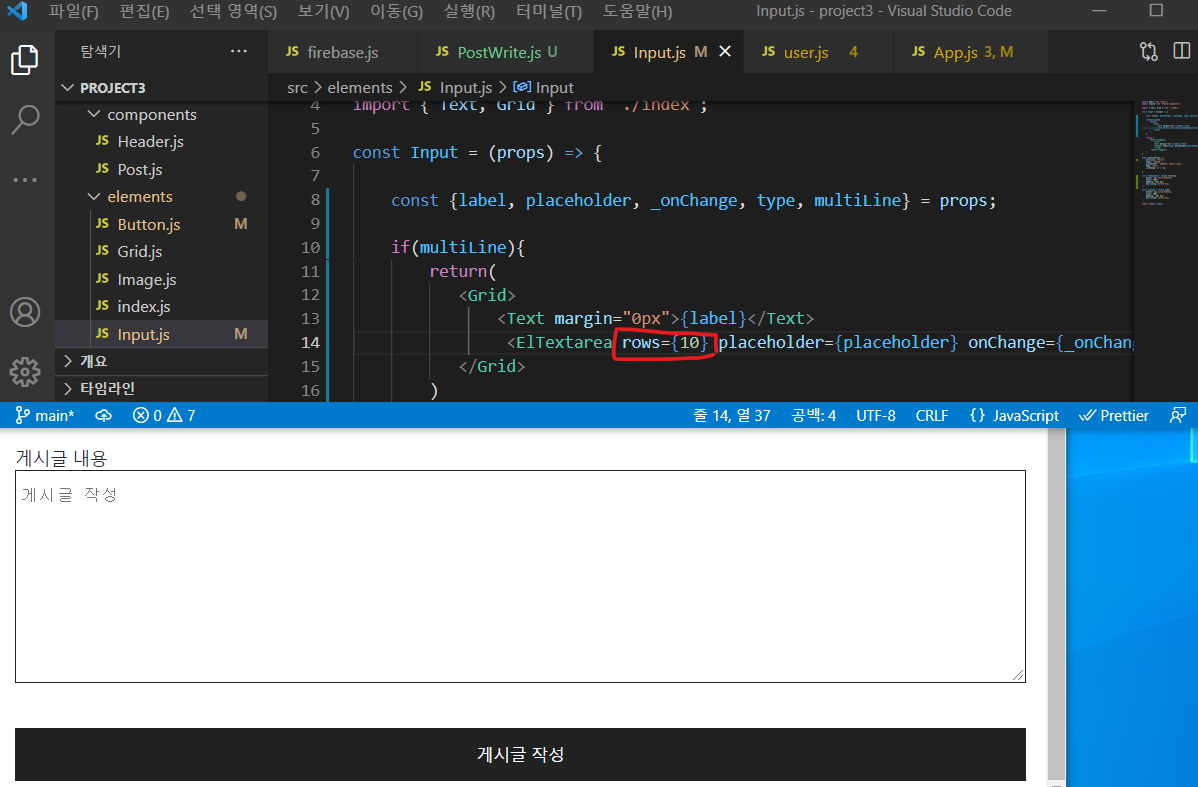1198x787 pixels.
Task: Select encoding UTF-8 in status bar
Action: (x=876, y=416)
